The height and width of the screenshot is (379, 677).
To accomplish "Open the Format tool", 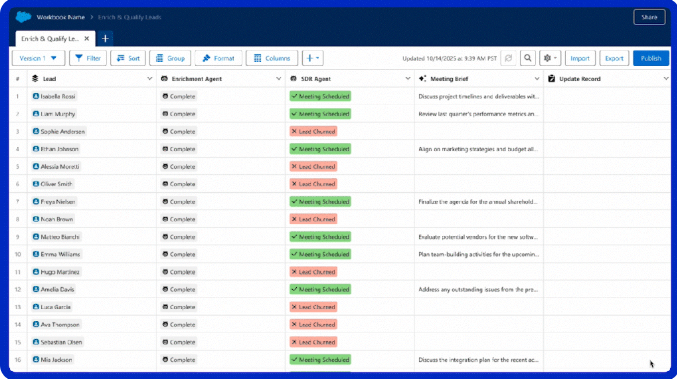I will click(218, 58).
